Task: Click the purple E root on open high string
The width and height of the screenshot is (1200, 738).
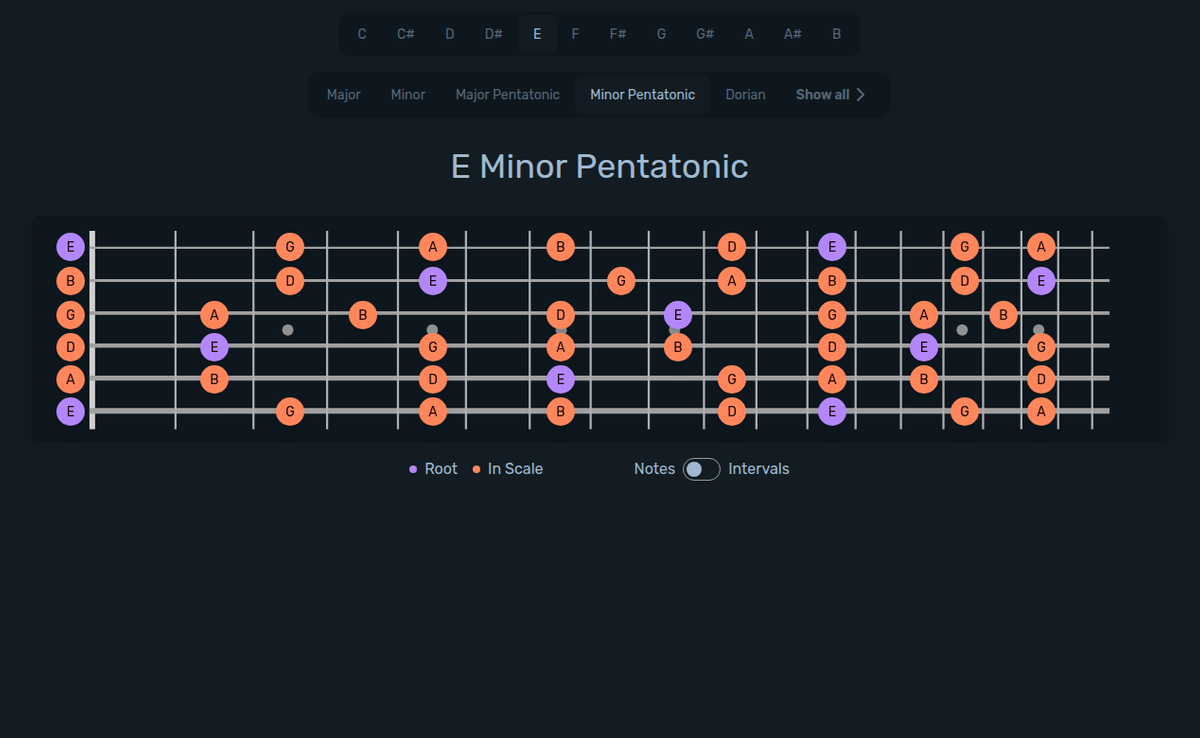Action: [x=70, y=246]
